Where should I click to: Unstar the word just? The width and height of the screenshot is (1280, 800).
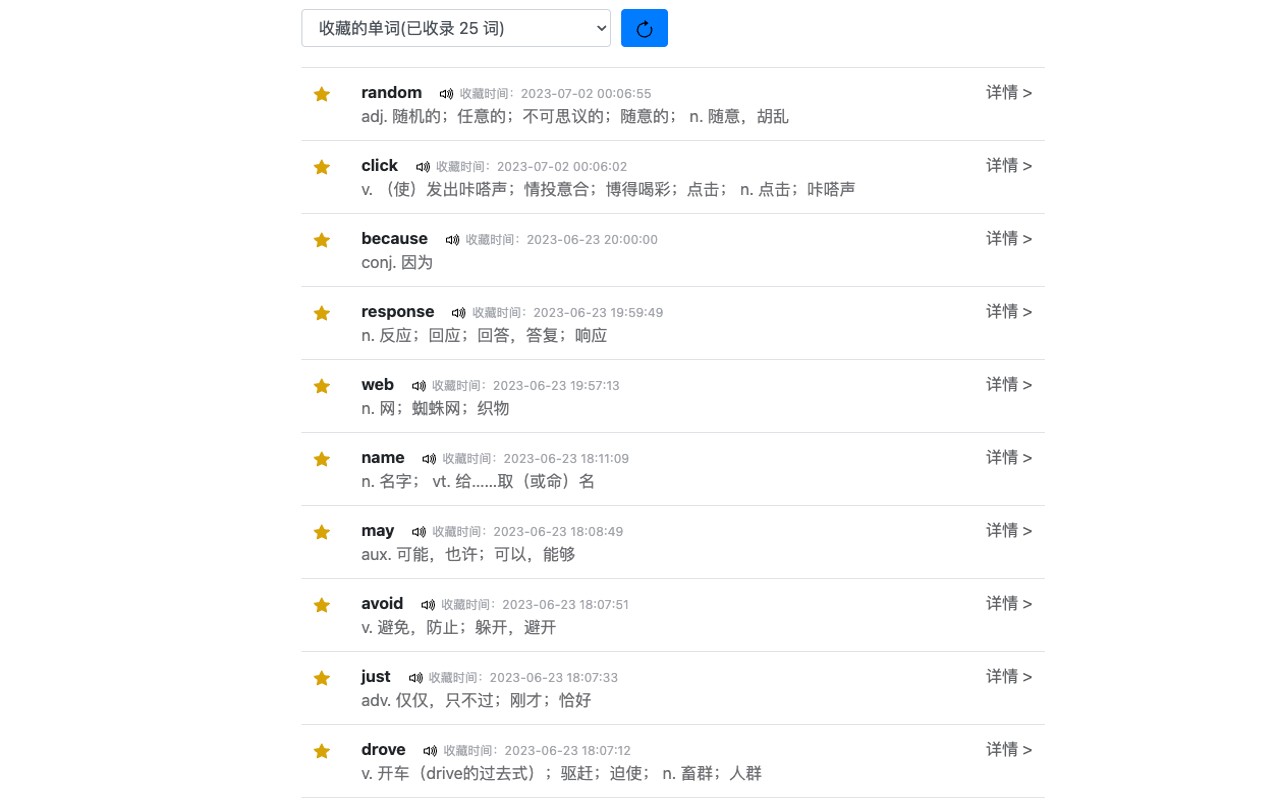click(x=322, y=678)
